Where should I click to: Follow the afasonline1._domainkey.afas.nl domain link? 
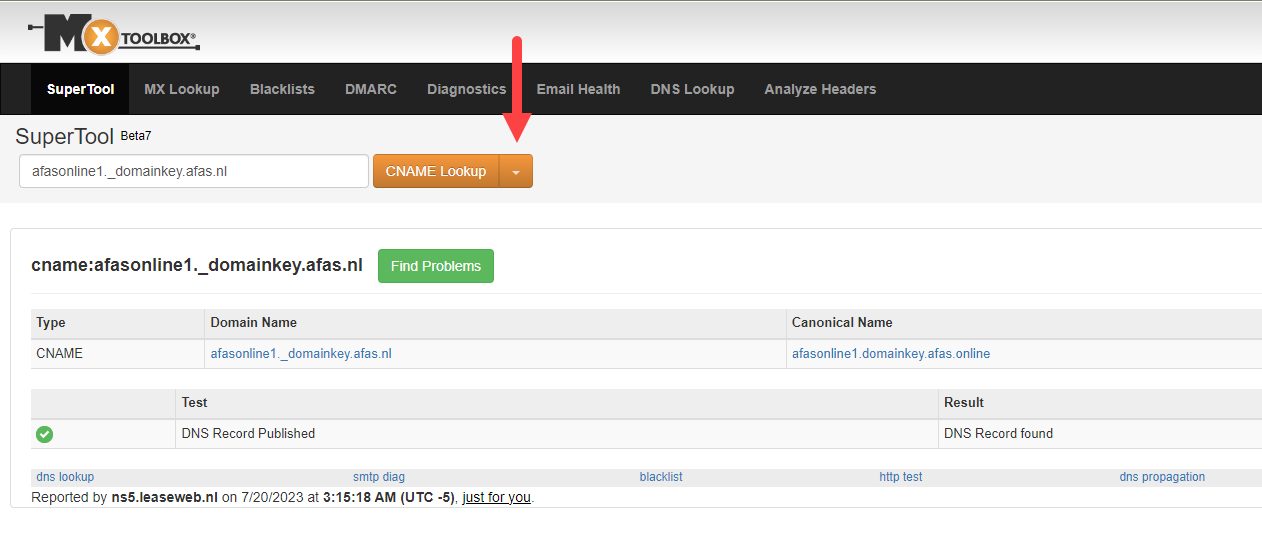click(301, 354)
